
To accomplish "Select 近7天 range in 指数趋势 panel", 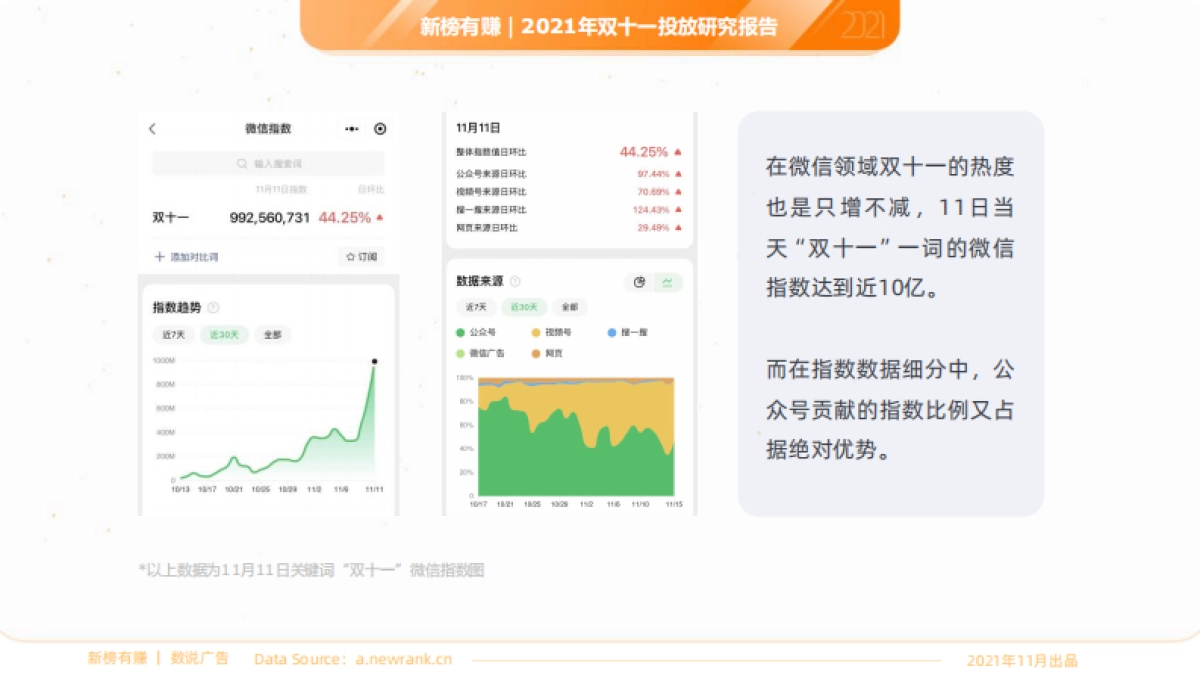I will [171, 335].
